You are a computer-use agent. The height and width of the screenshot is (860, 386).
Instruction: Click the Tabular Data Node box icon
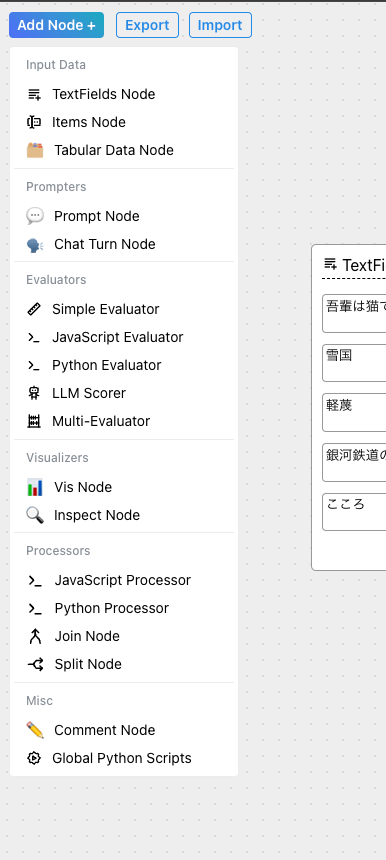pyautogui.click(x=35, y=150)
